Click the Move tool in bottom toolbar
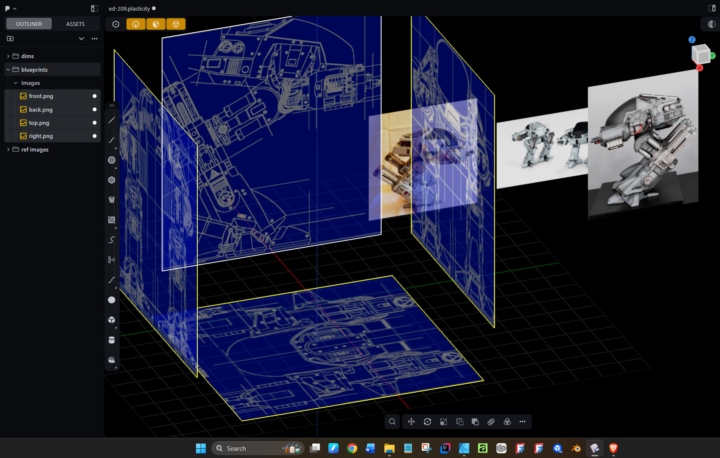The width and height of the screenshot is (720, 458). click(x=411, y=422)
